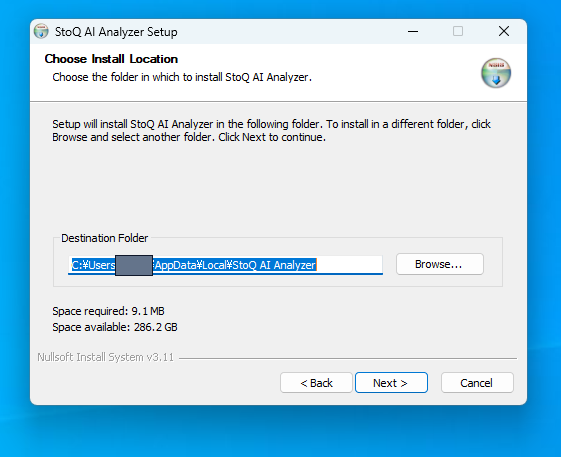Click 'Space required: 9.1 MB' text
The height and width of the screenshot is (457, 561).
click(x=108, y=311)
